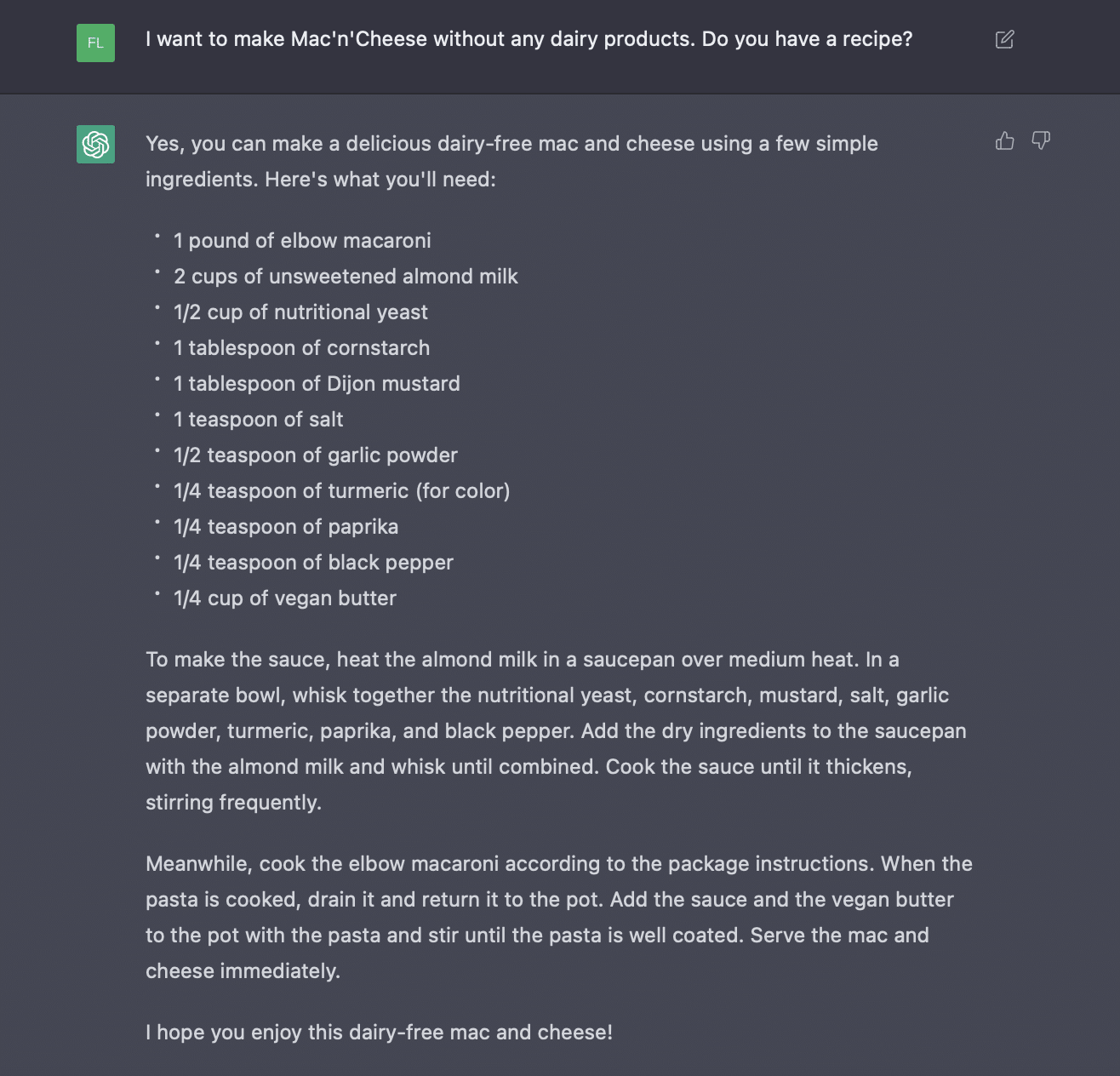Click the green FL user avatar
The image size is (1120, 1076).
point(95,43)
